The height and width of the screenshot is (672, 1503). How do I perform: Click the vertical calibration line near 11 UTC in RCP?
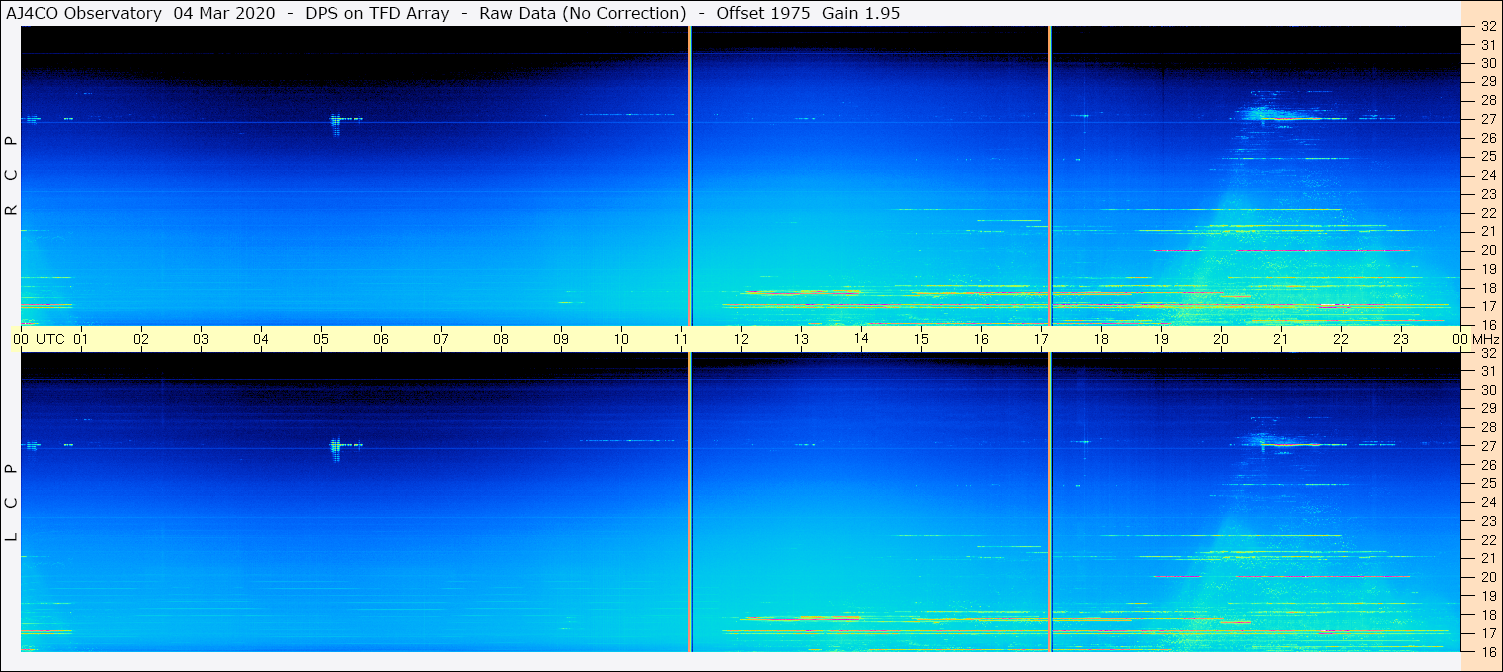click(690, 176)
